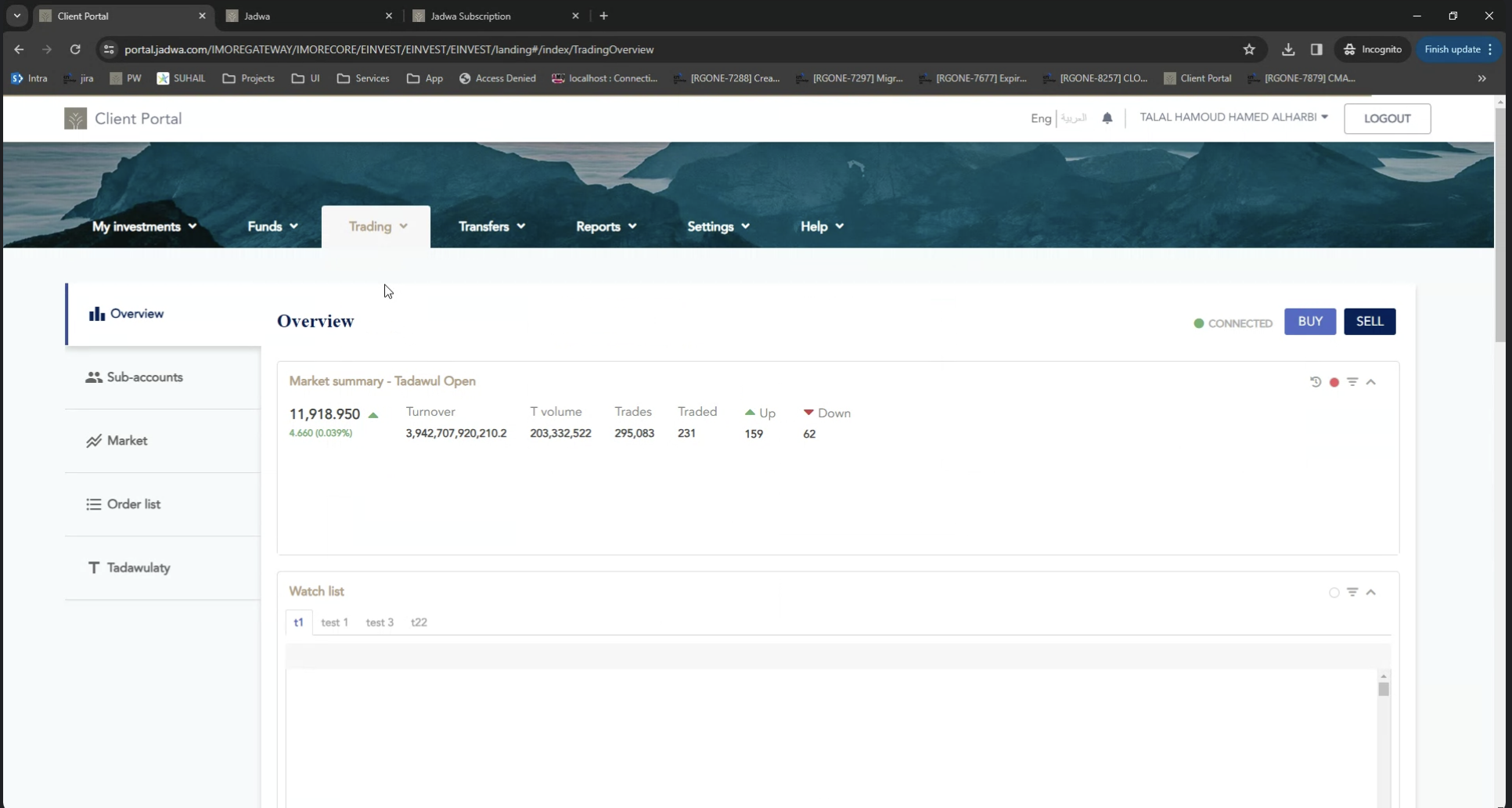Toggle the Watch list streaming circle
Viewport: 1512px width, 808px height.
(x=1334, y=593)
